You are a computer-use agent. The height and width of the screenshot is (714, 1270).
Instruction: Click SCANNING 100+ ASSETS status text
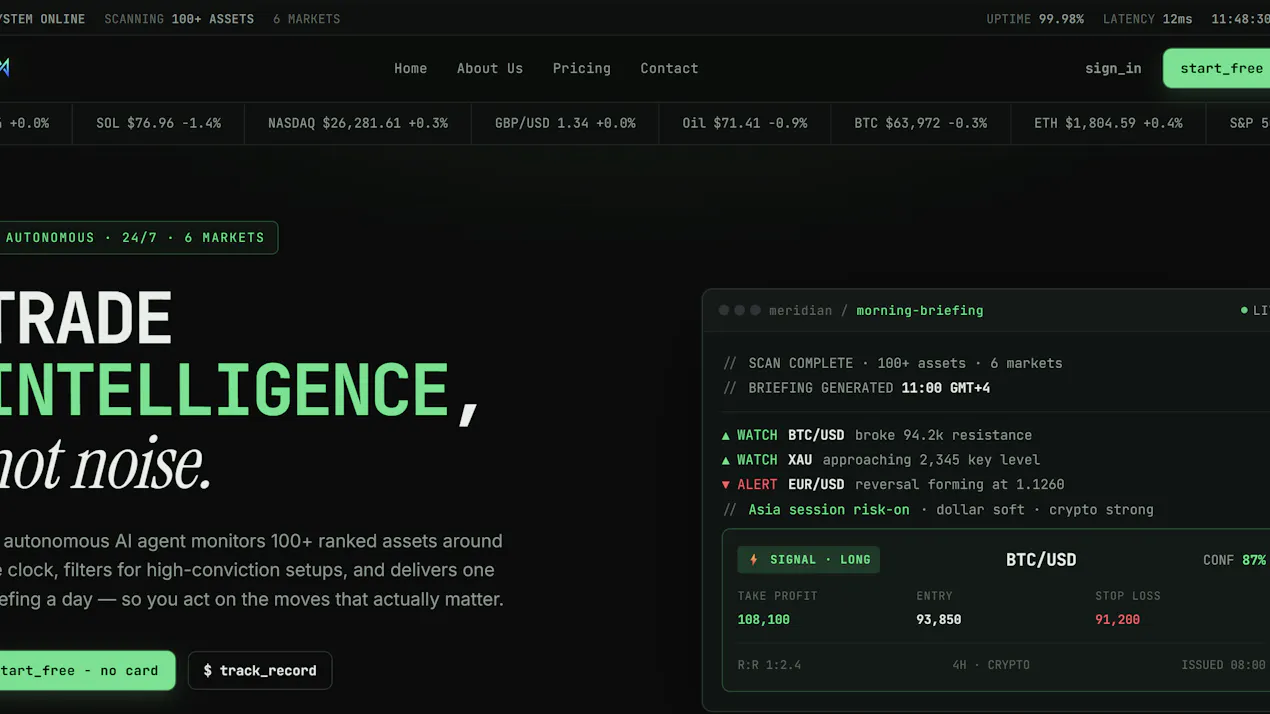[179, 19]
